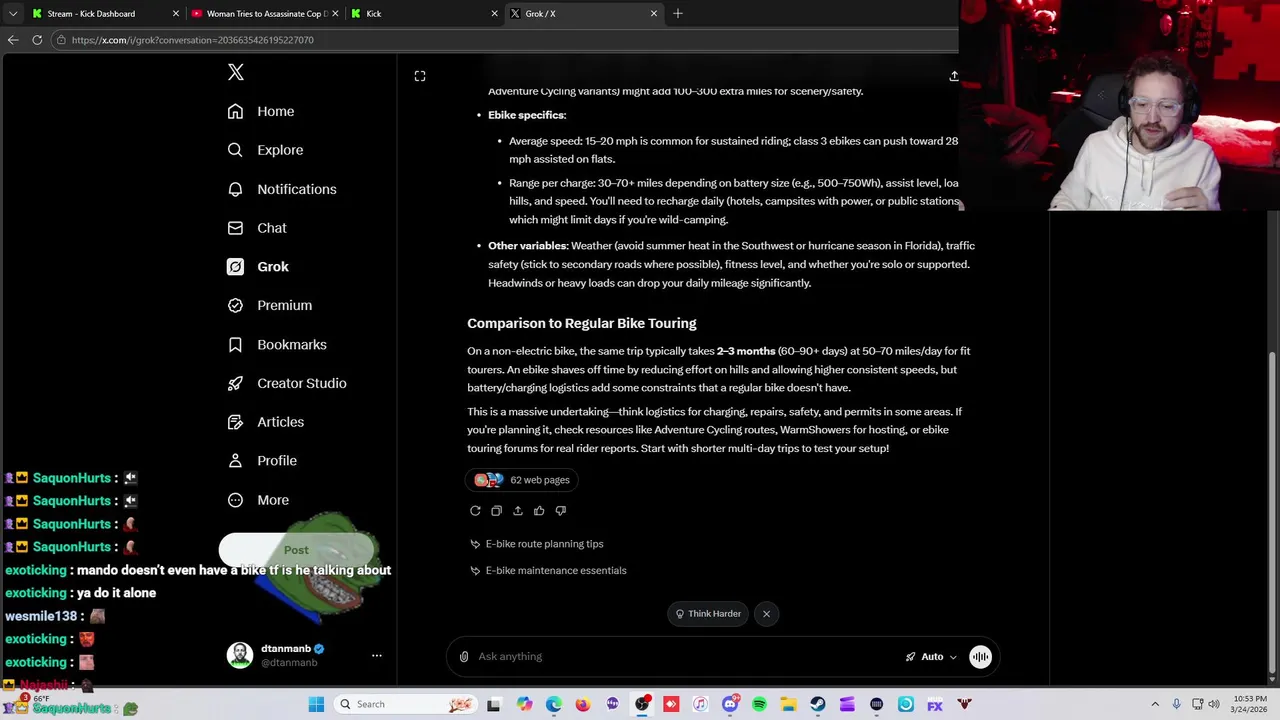Open the Windows Start menu
This screenshot has height=720, width=1280.
click(316, 704)
